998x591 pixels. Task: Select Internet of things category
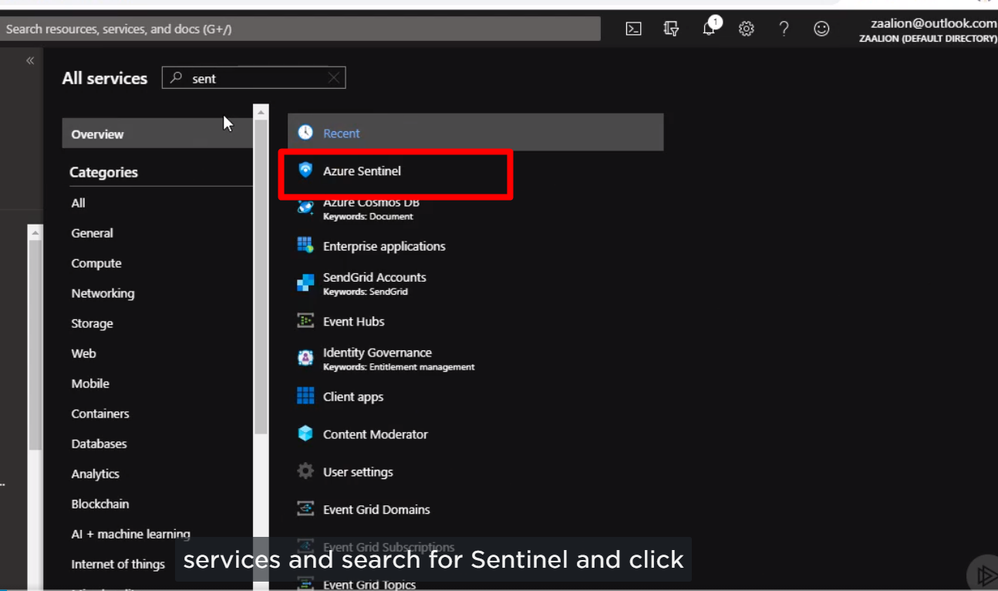118,564
